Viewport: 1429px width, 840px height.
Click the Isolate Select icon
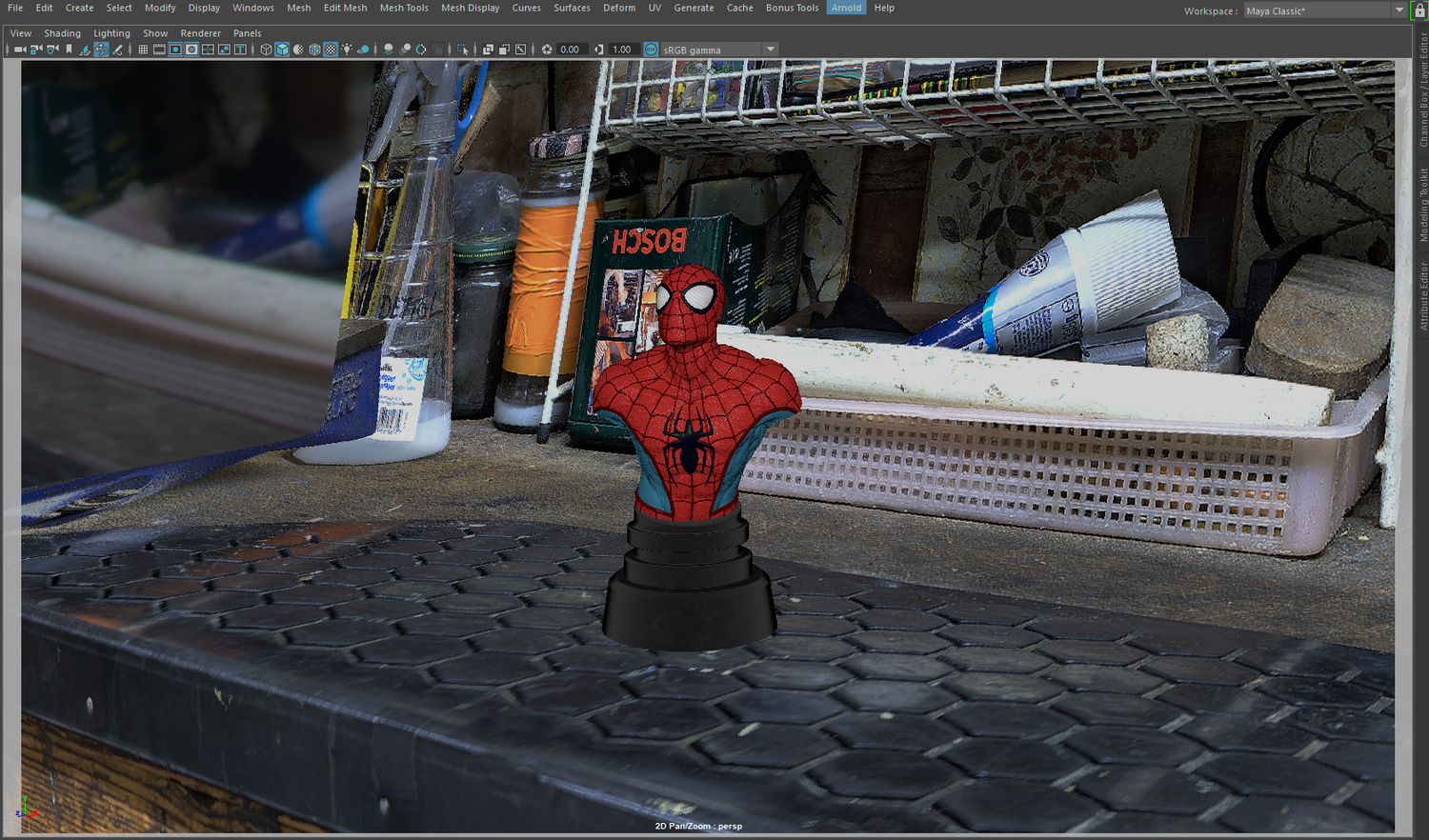tap(462, 50)
